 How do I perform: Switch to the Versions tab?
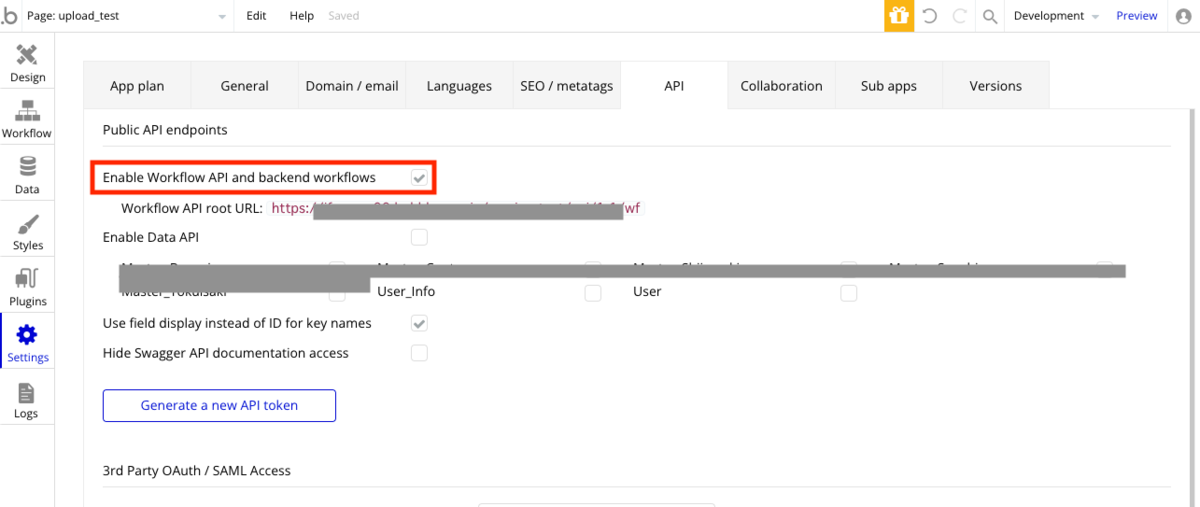pyautogui.click(x=996, y=86)
